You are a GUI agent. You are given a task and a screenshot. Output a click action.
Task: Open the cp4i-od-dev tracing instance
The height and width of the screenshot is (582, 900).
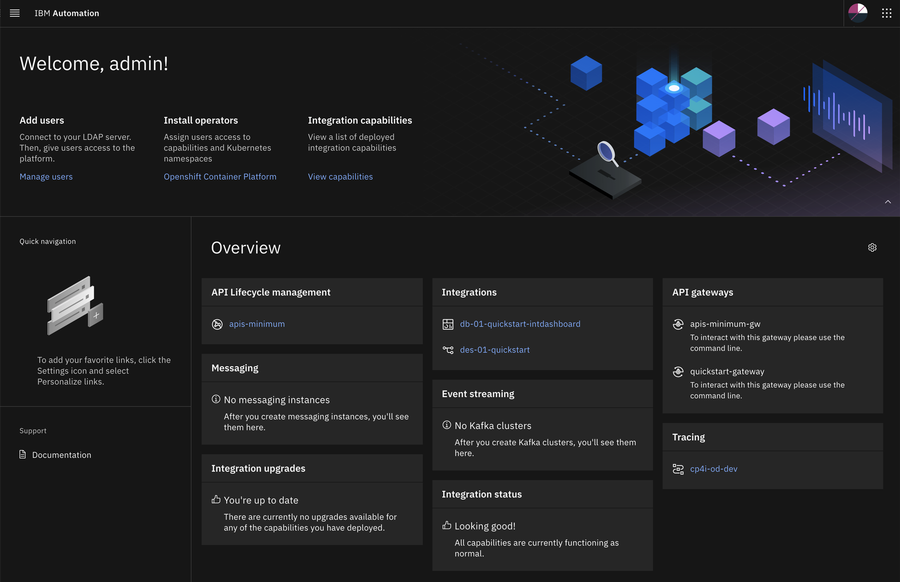pos(716,468)
